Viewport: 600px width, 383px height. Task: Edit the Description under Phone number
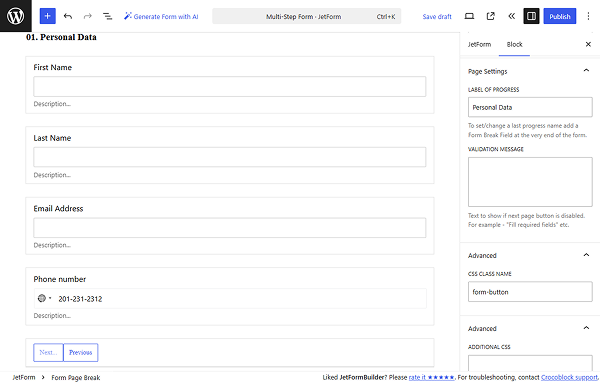tap(52, 316)
